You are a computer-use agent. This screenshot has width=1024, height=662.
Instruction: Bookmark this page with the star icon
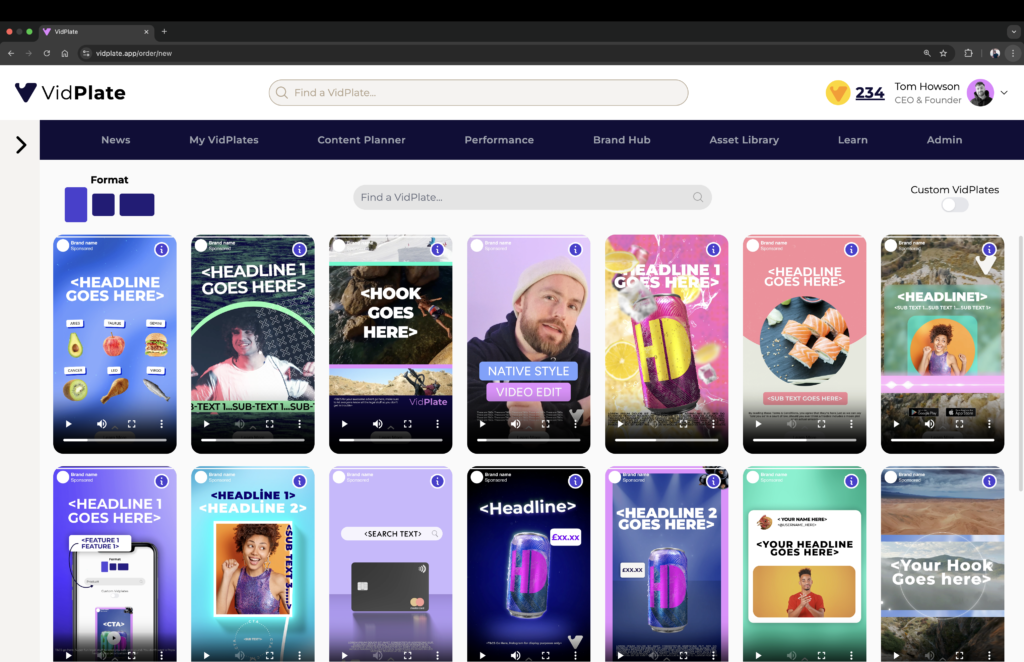(x=943, y=53)
